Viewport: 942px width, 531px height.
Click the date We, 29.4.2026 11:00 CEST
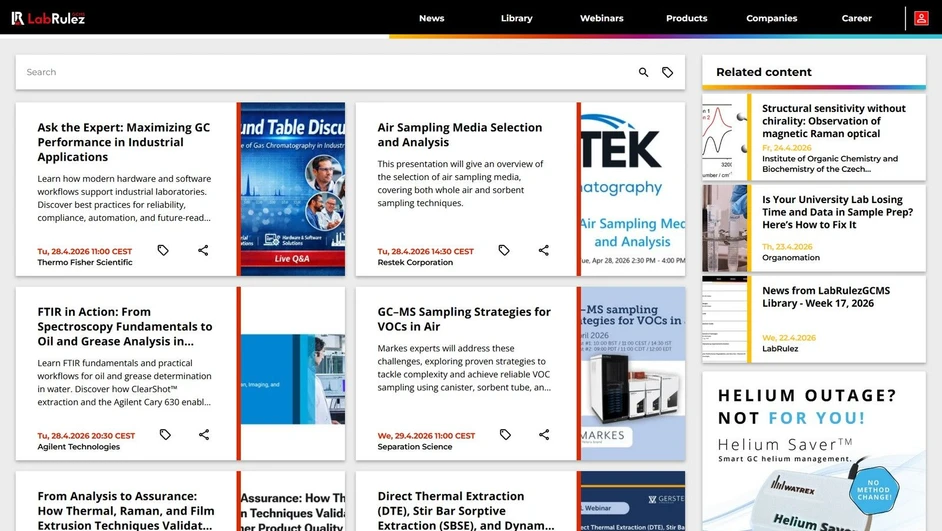[426, 436]
